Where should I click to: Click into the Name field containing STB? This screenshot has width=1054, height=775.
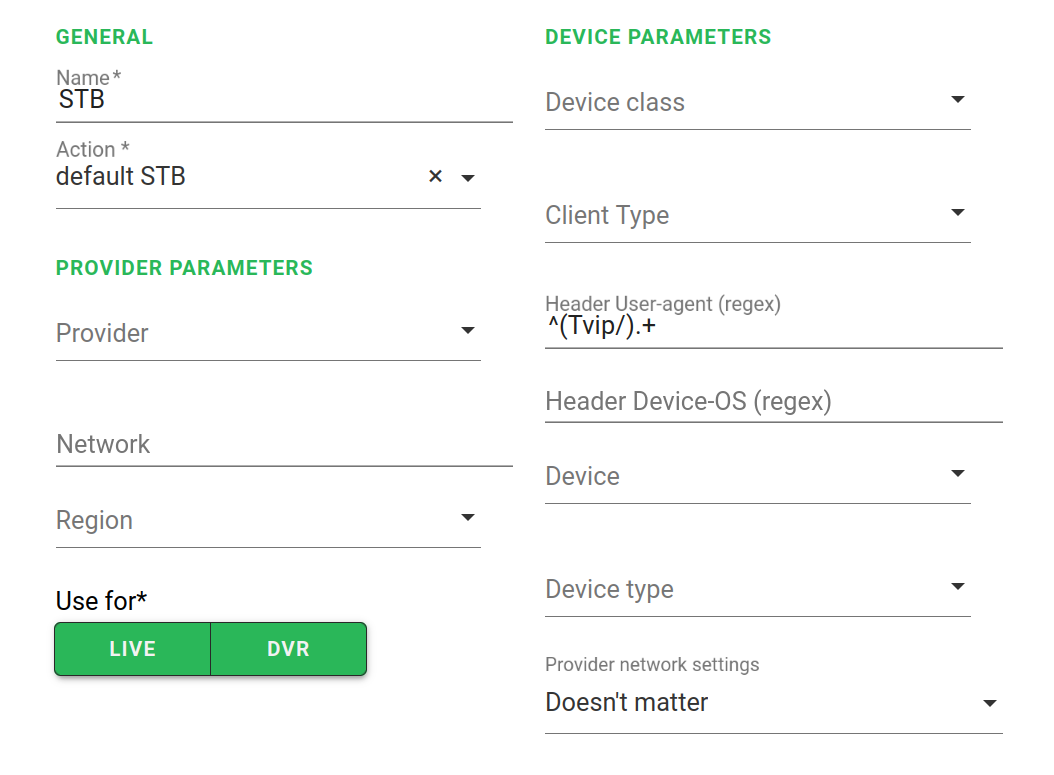point(284,100)
